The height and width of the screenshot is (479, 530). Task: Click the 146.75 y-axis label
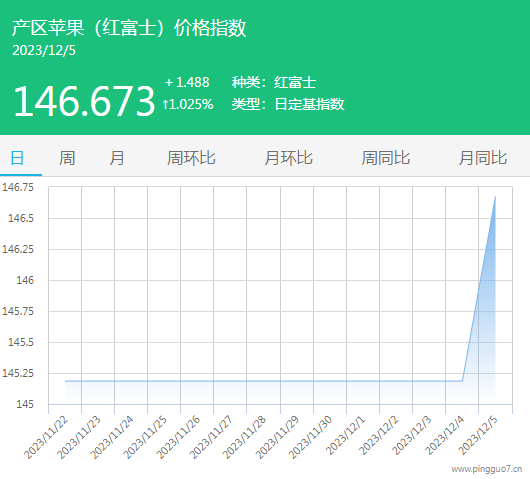pos(18,187)
